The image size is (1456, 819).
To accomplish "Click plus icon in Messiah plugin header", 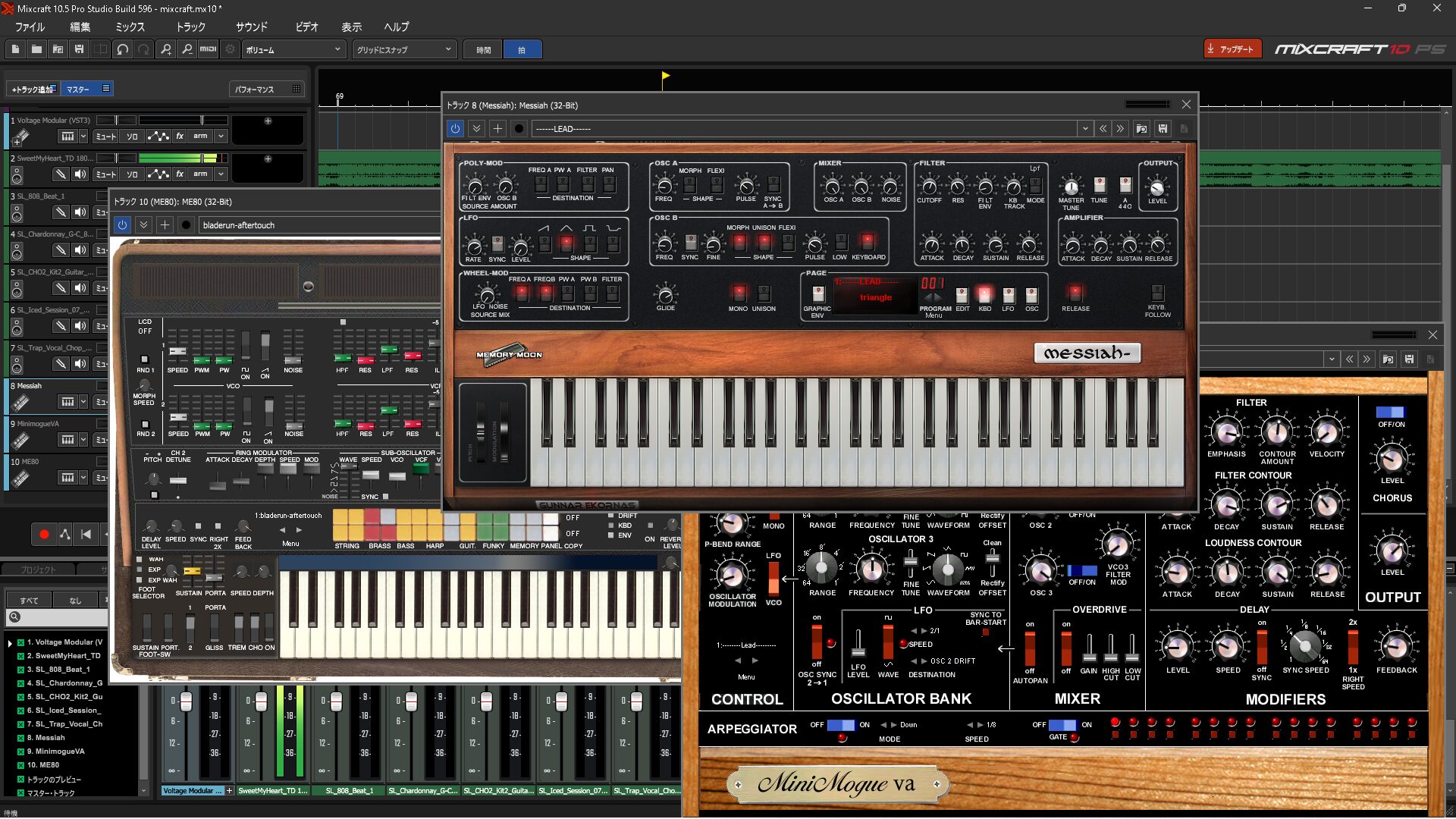I will [497, 129].
